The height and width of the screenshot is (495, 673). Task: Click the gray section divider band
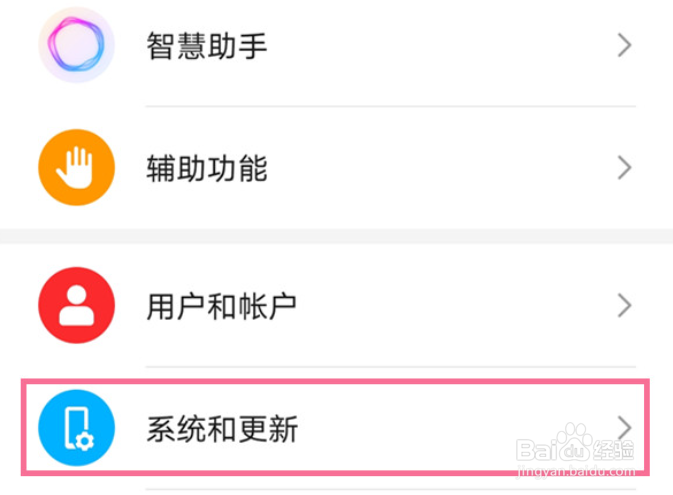pos(336,237)
